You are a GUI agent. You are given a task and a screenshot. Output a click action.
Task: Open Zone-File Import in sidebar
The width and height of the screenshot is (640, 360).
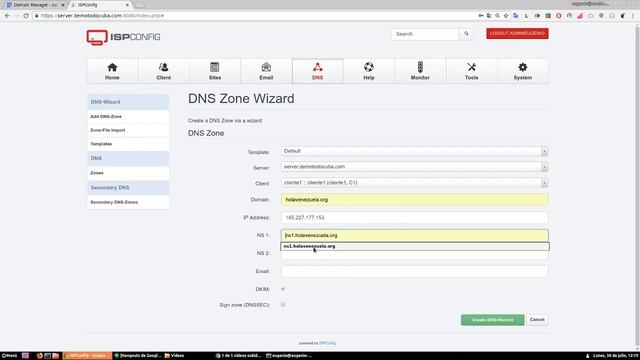click(128, 130)
